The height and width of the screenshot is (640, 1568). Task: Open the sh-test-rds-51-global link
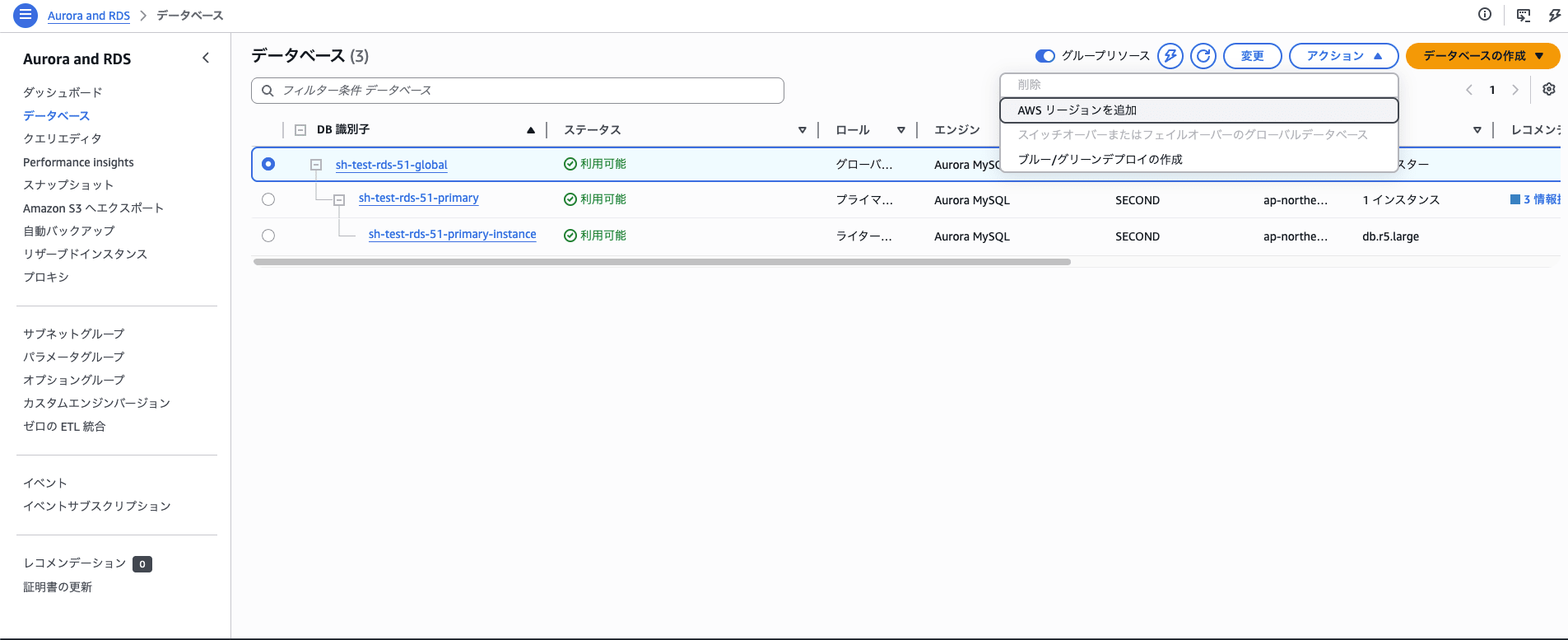391,165
